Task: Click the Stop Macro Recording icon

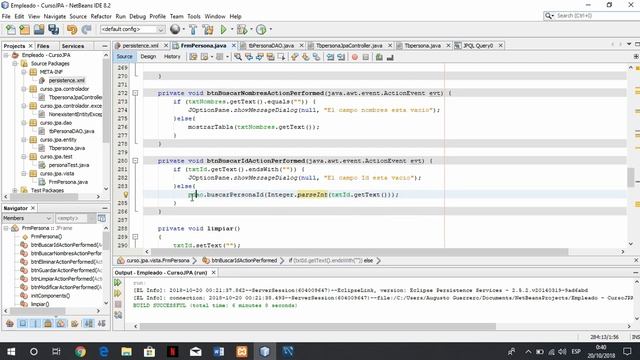Action: click(x=366, y=57)
